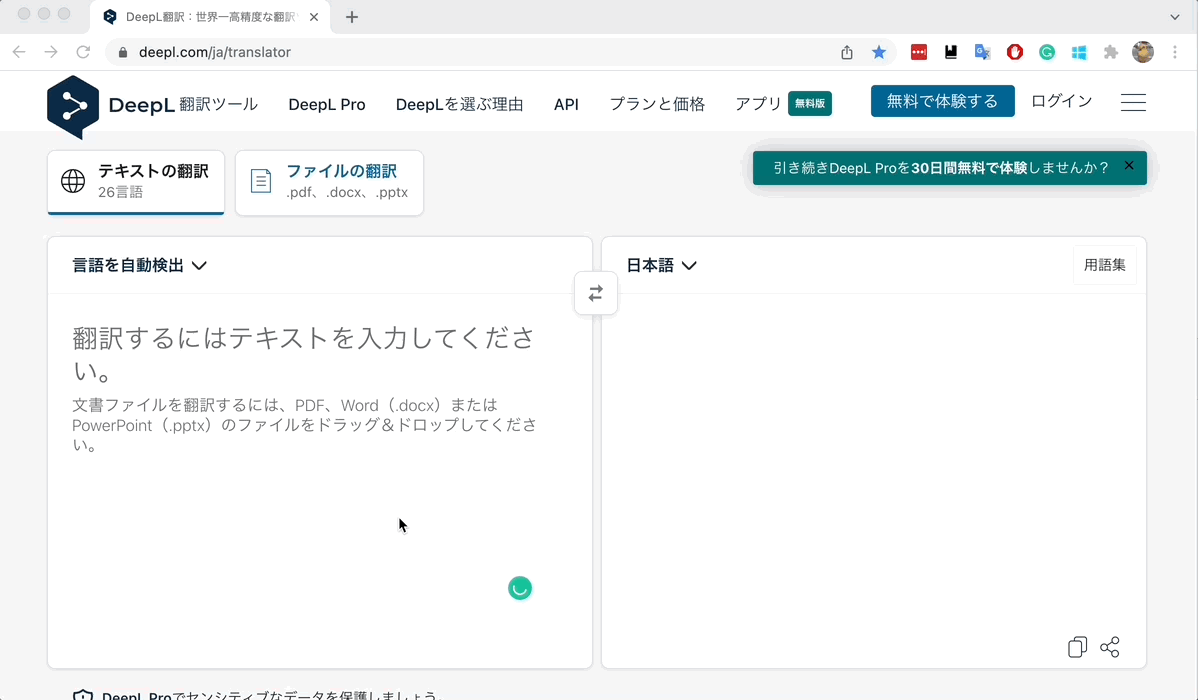Click DeepL 翻訳ツール title text
Image resolution: width=1198 pixels, height=700 pixels.
pos(183,105)
